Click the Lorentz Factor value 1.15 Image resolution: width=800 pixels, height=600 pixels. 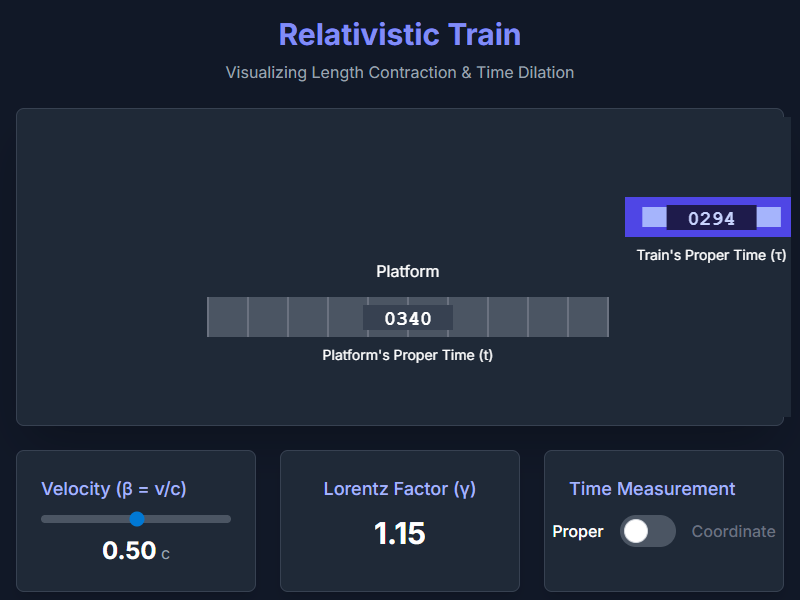click(x=399, y=534)
